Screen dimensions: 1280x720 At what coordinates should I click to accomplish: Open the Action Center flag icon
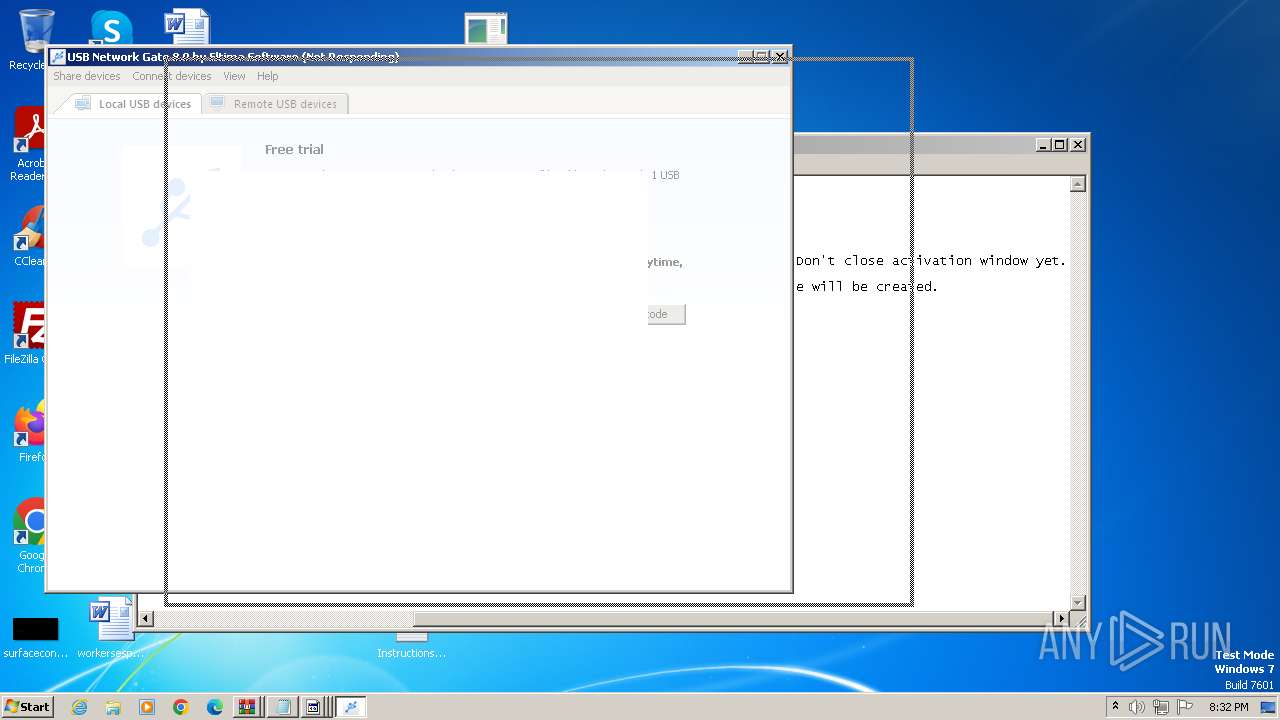tap(1185, 707)
